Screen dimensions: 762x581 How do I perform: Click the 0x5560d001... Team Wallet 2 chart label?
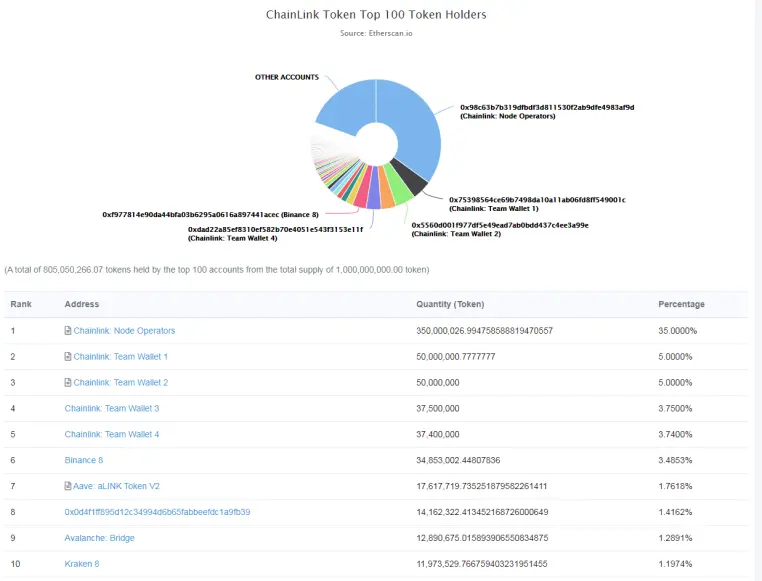coord(500,229)
